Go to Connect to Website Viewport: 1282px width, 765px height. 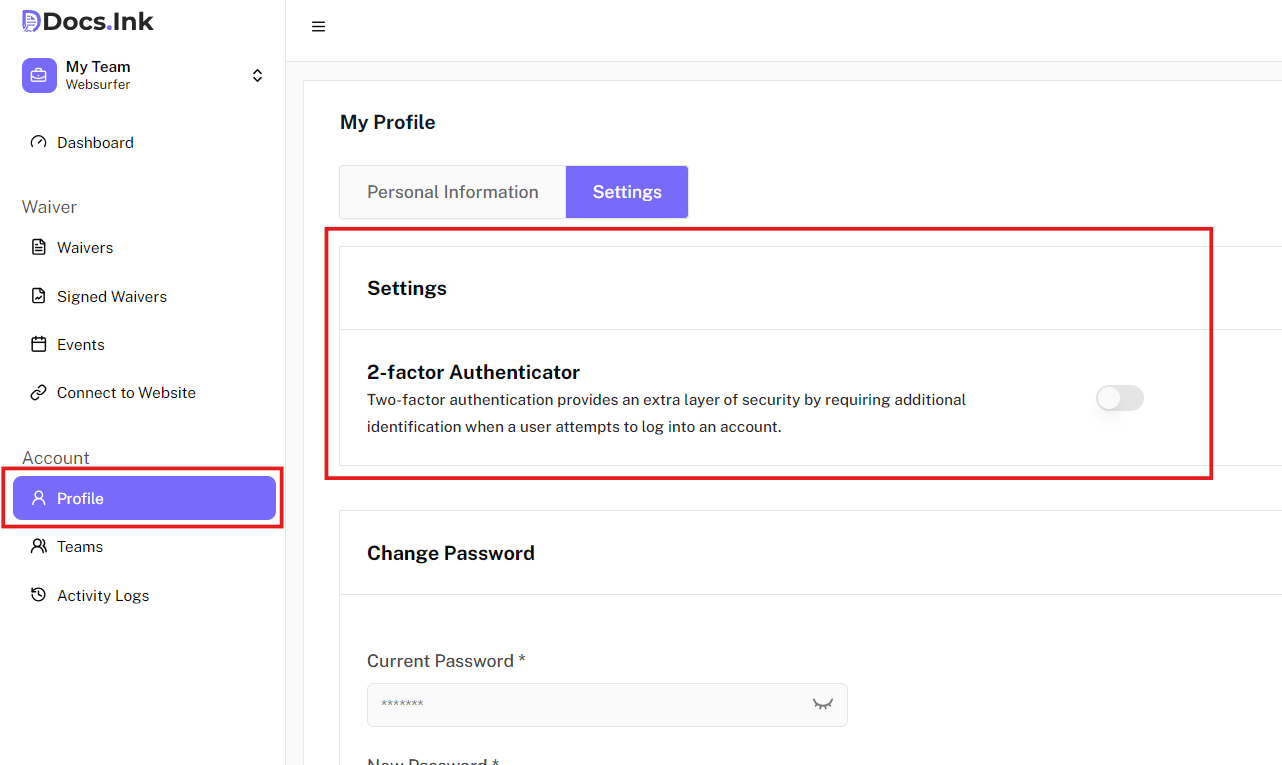pos(126,392)
